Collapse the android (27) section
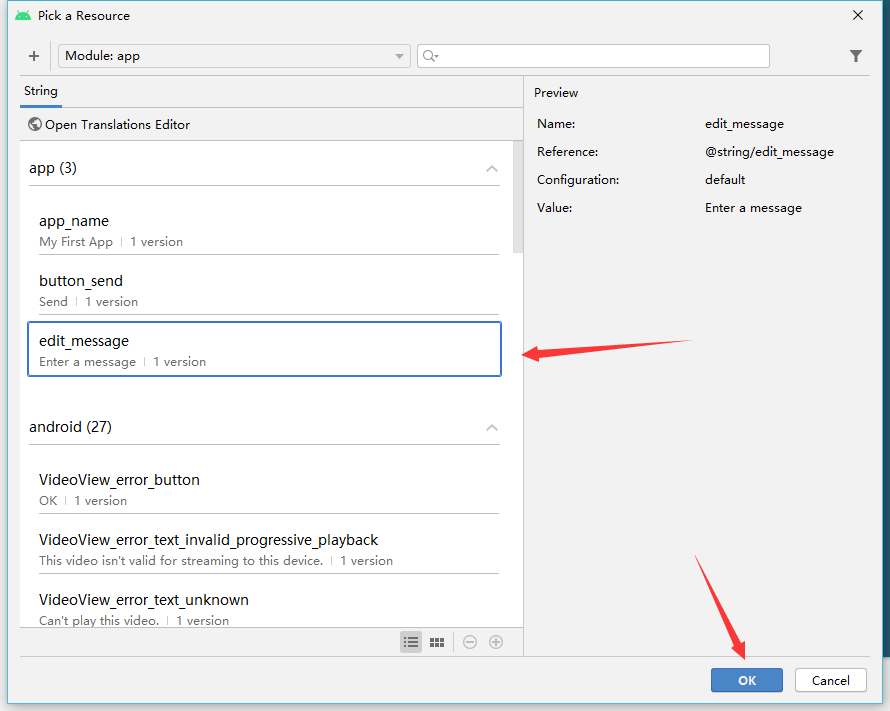This screenshot has width=890, height=711. (x=491, y=427)
